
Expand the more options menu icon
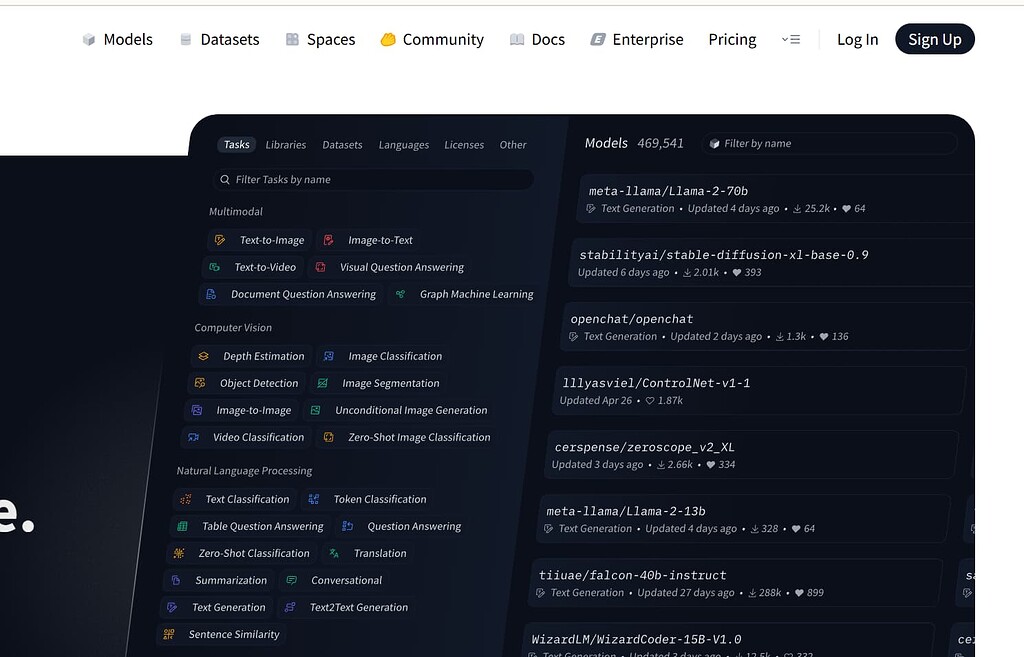click(791, 40)
